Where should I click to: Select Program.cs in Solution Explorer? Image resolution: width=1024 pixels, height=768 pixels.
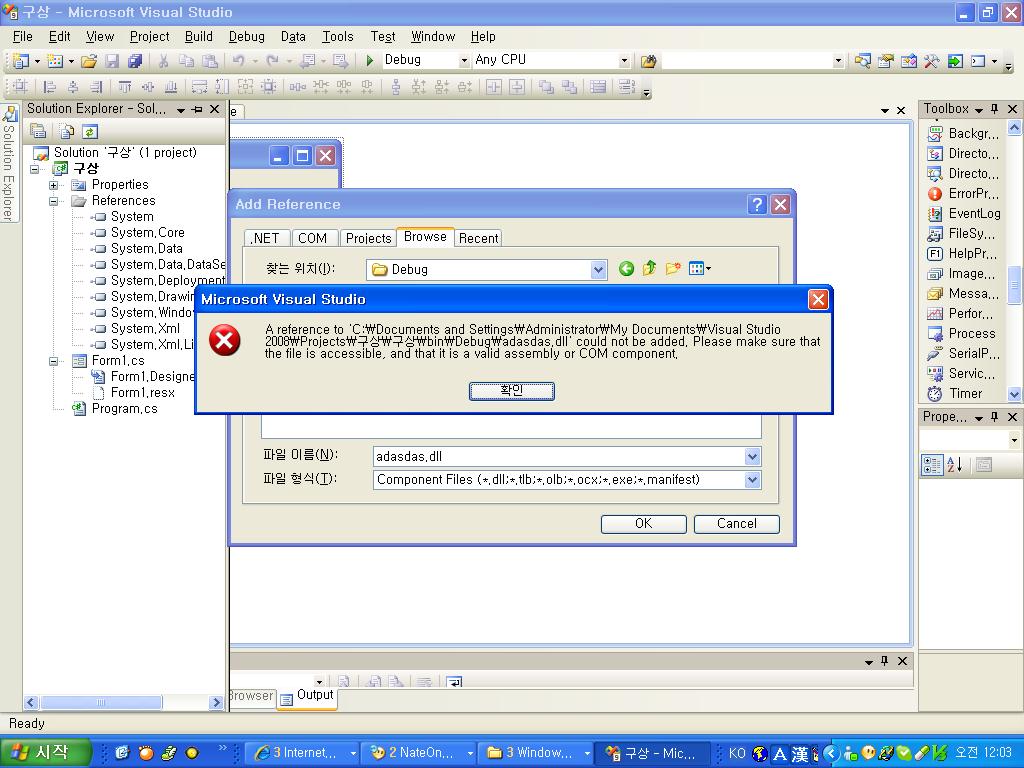pyautogui.click(x=124, y=409)
